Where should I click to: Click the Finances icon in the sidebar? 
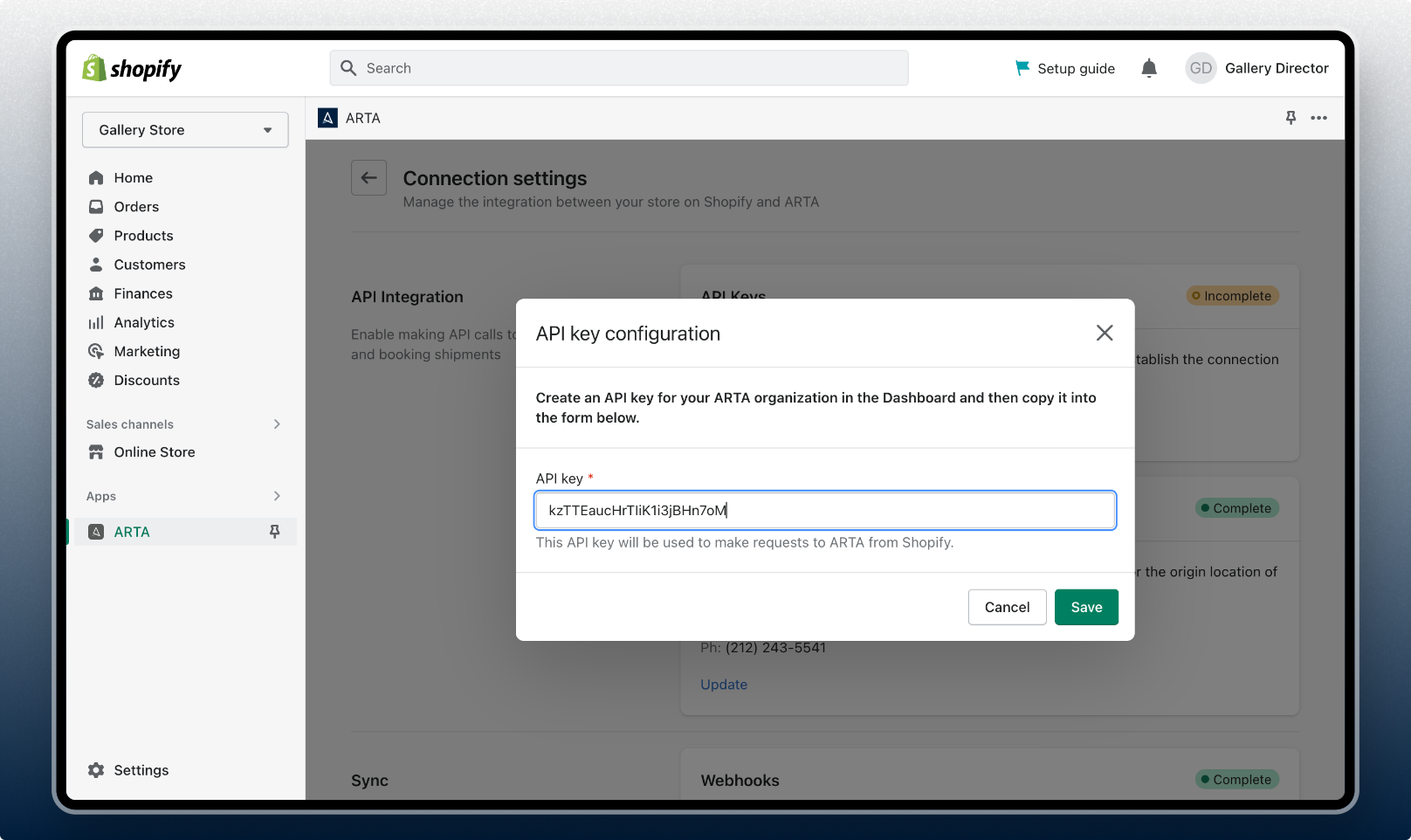tap(96, 293)
